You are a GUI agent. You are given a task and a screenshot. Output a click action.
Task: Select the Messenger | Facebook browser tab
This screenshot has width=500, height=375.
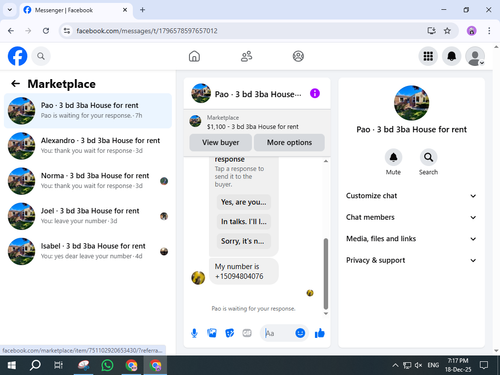coord(76,10)
